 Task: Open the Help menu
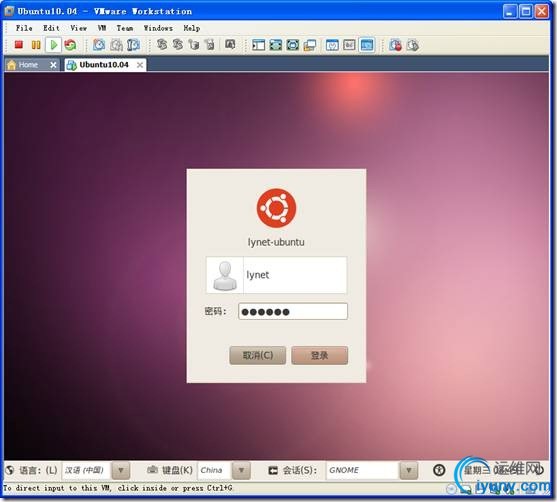click(192, 28)
